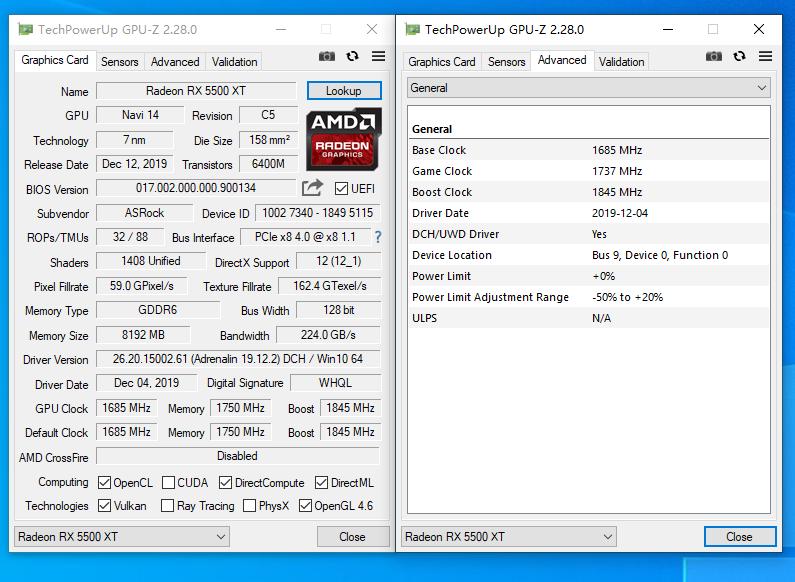Switch to Sensors tab in left window

point(120,61)
